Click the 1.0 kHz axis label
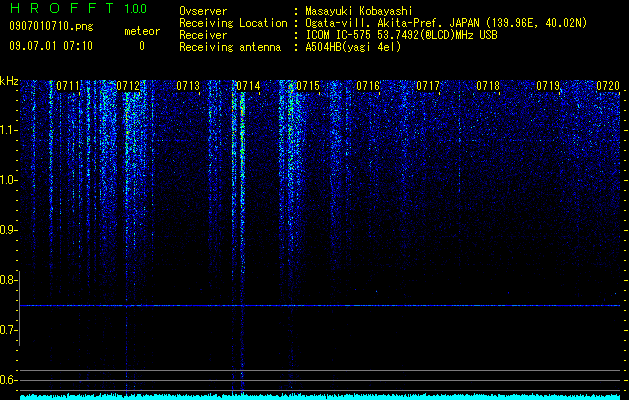629x400 pixels. [9, 180]
